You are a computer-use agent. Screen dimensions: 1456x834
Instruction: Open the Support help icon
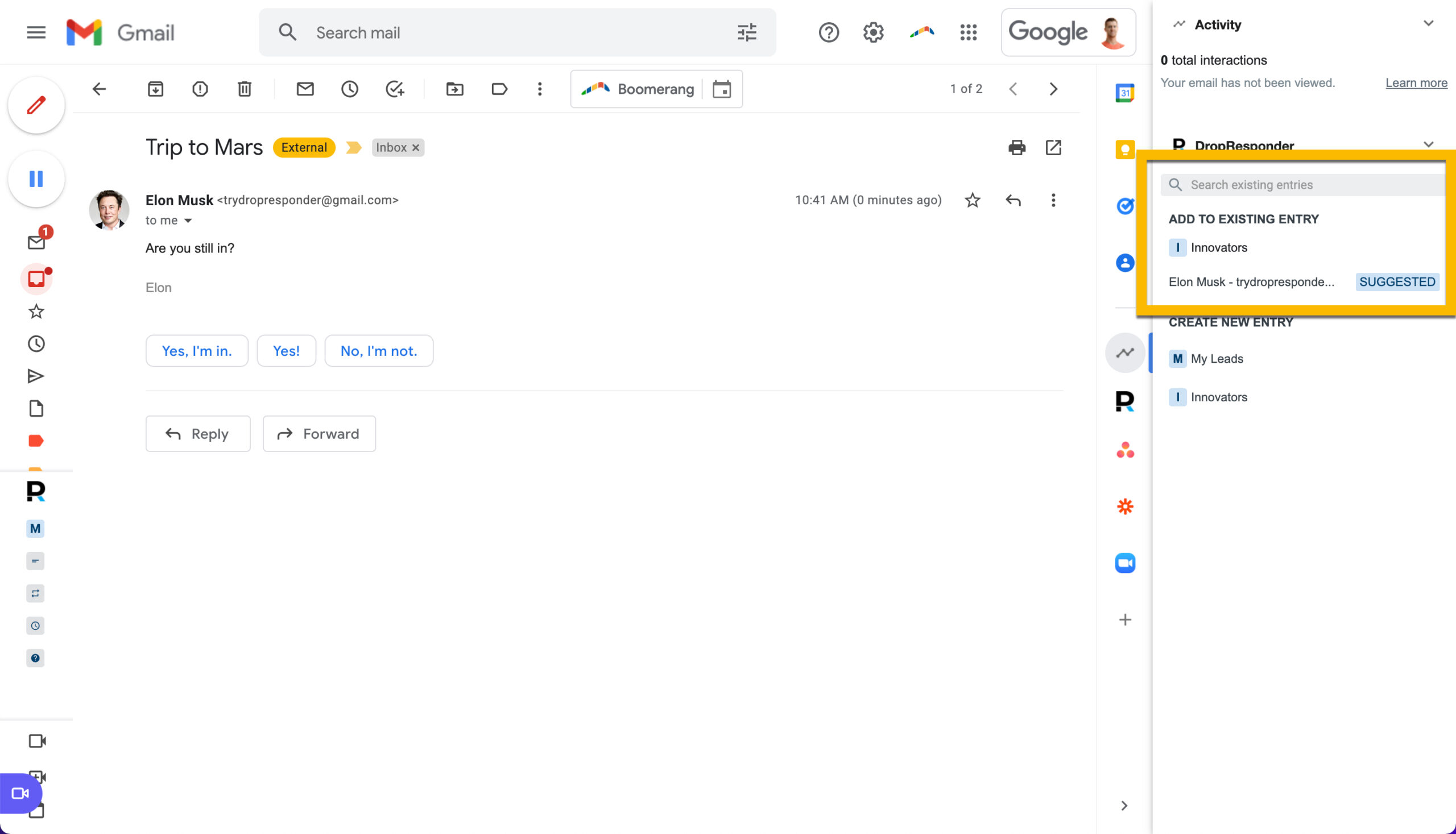pos(829,32)
